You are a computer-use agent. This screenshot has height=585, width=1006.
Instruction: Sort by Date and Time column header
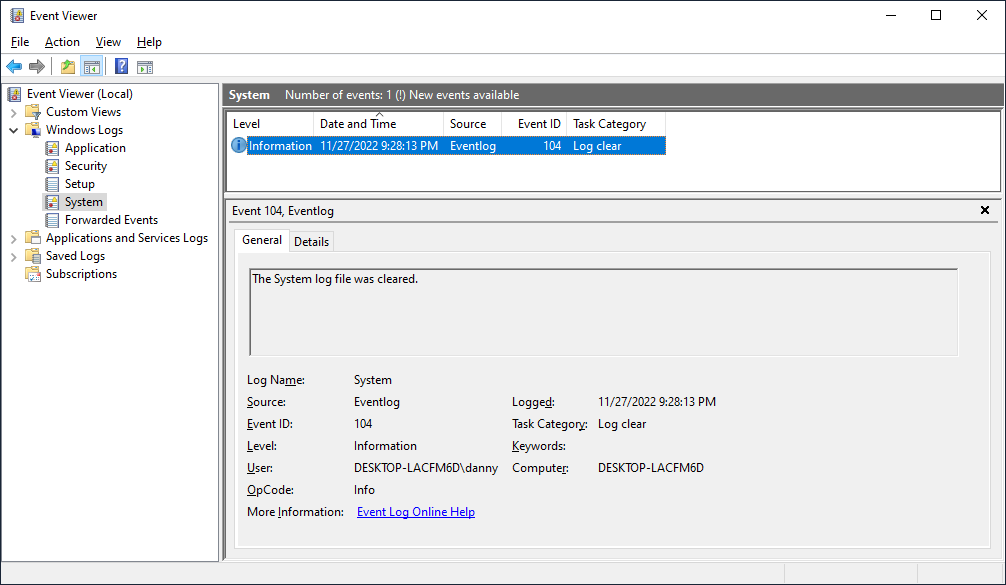click(x=379, y=124)
